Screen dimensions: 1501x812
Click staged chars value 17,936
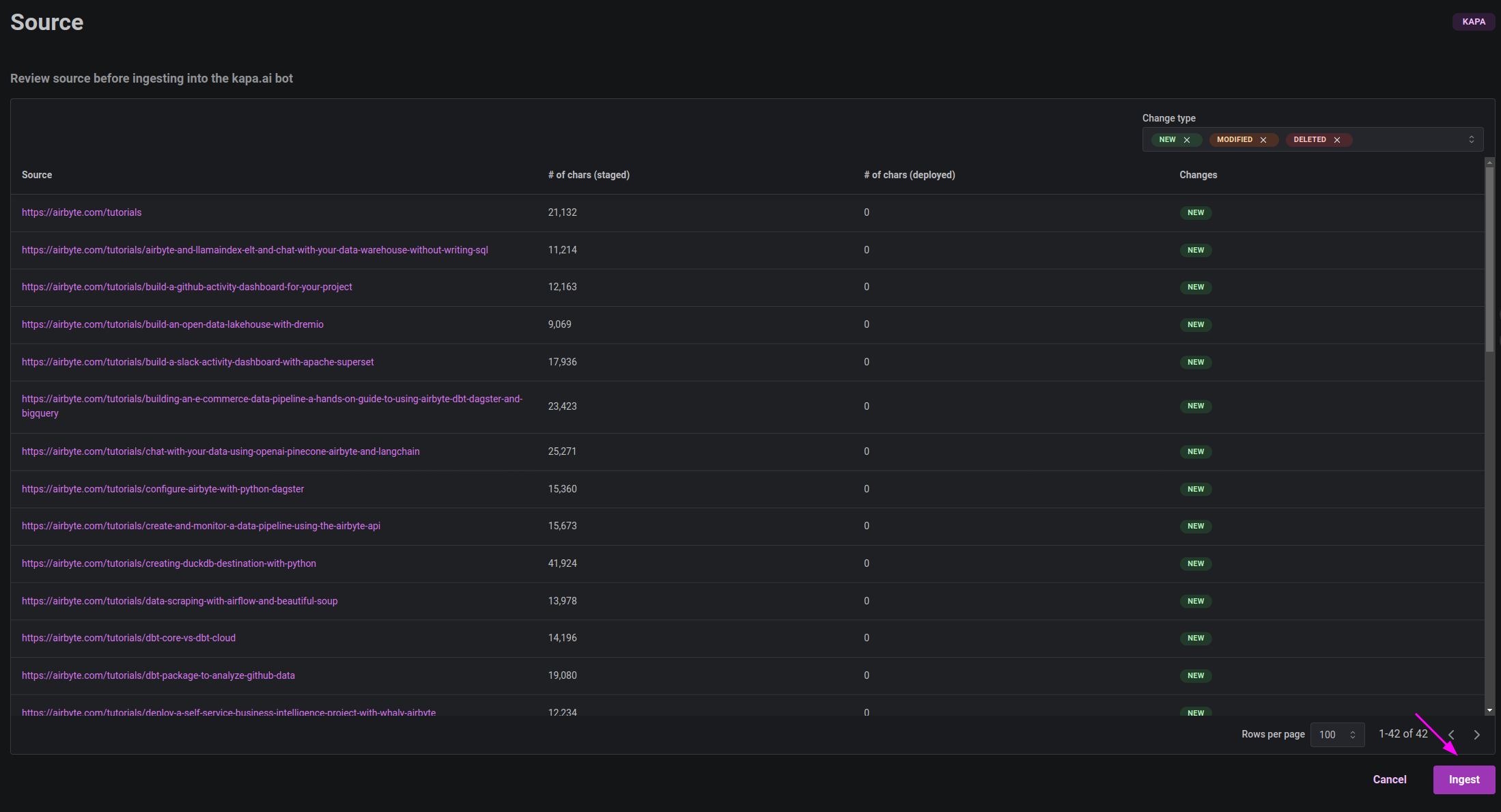(563, 362)
